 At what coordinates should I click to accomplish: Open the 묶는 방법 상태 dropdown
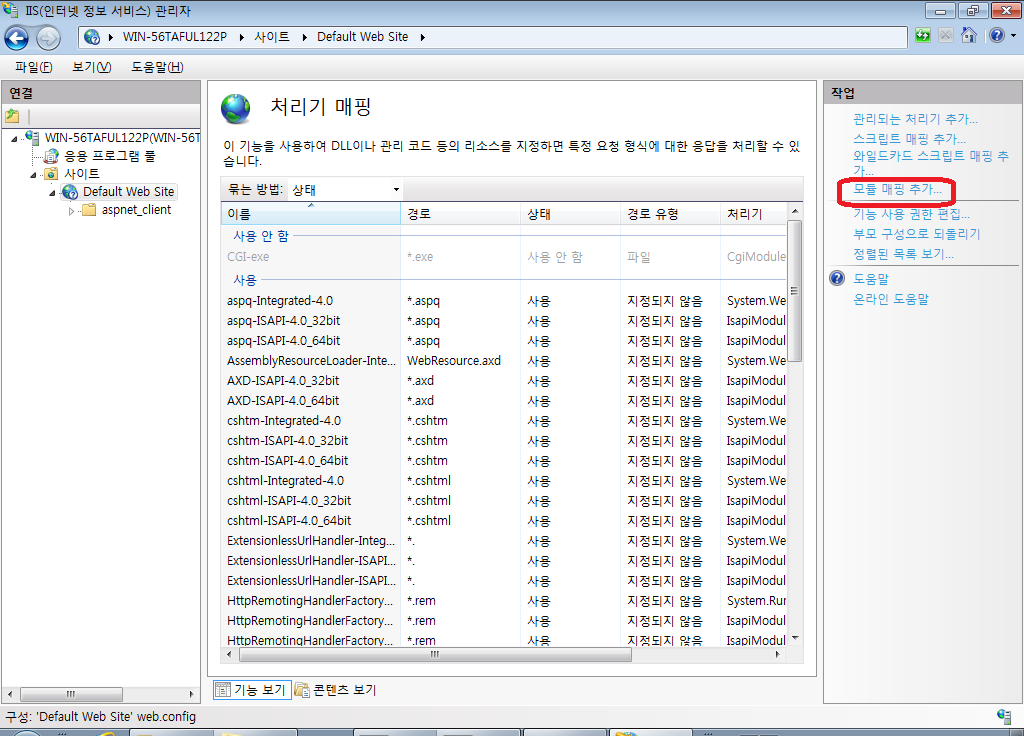pos(396,189)
